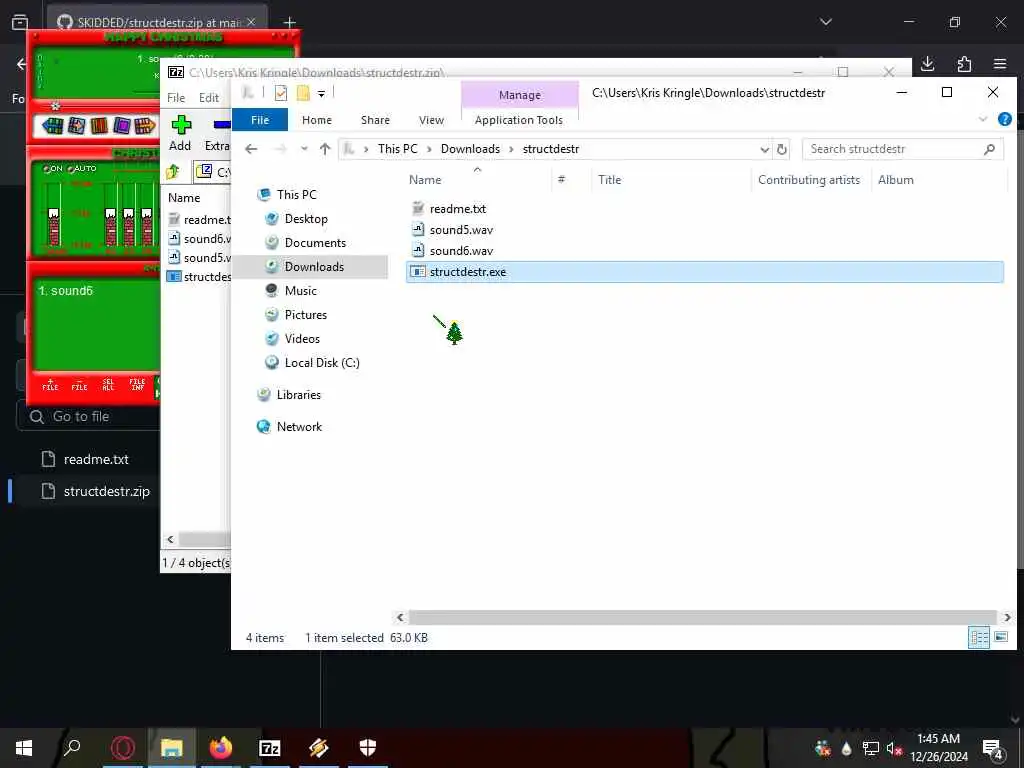The height and width of the screenshot is (768, 1024).
Task: Click the new folder icon in Explorer's quick access toolbar
Action: [303, 93]
